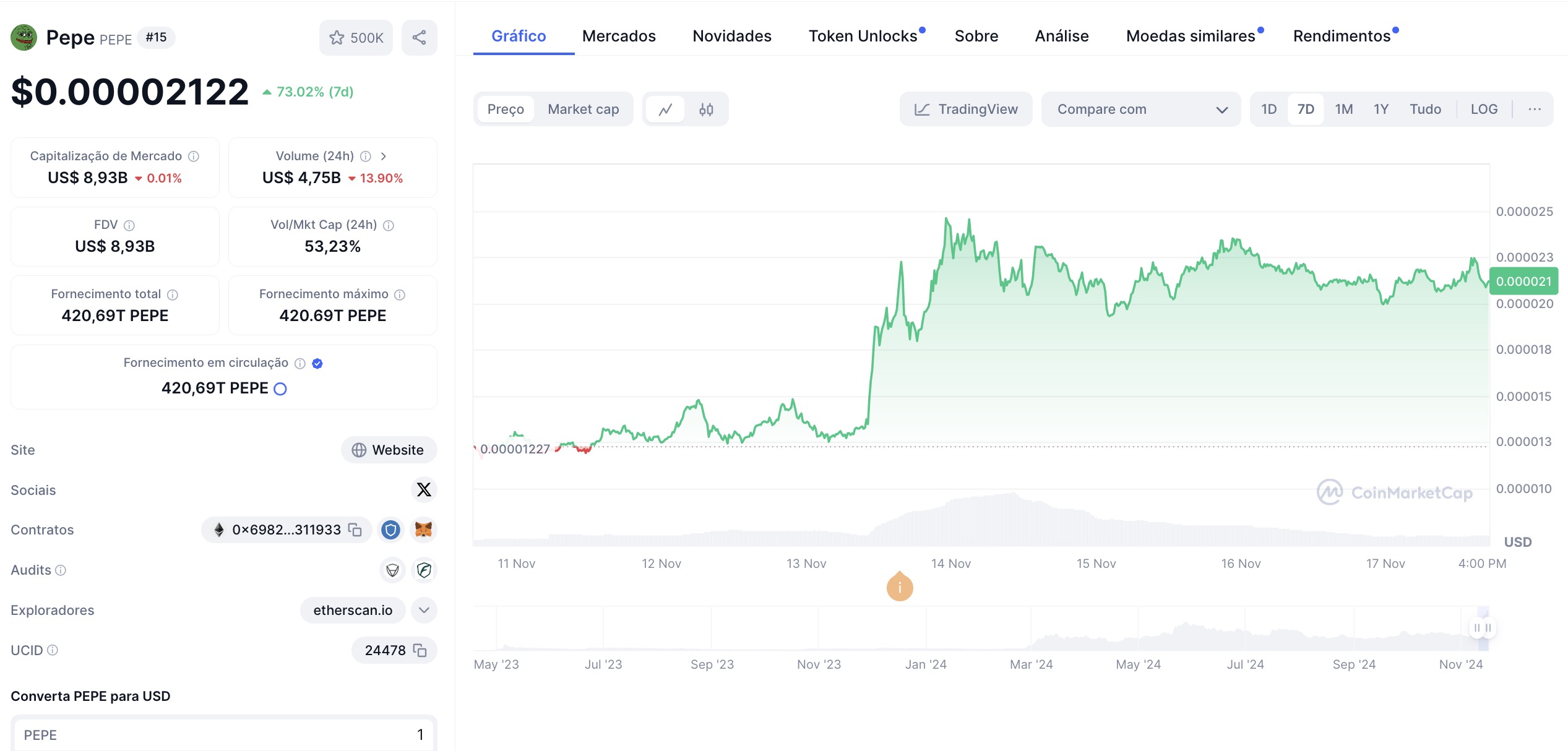Open the Gráfico tab

click(519, 36)
